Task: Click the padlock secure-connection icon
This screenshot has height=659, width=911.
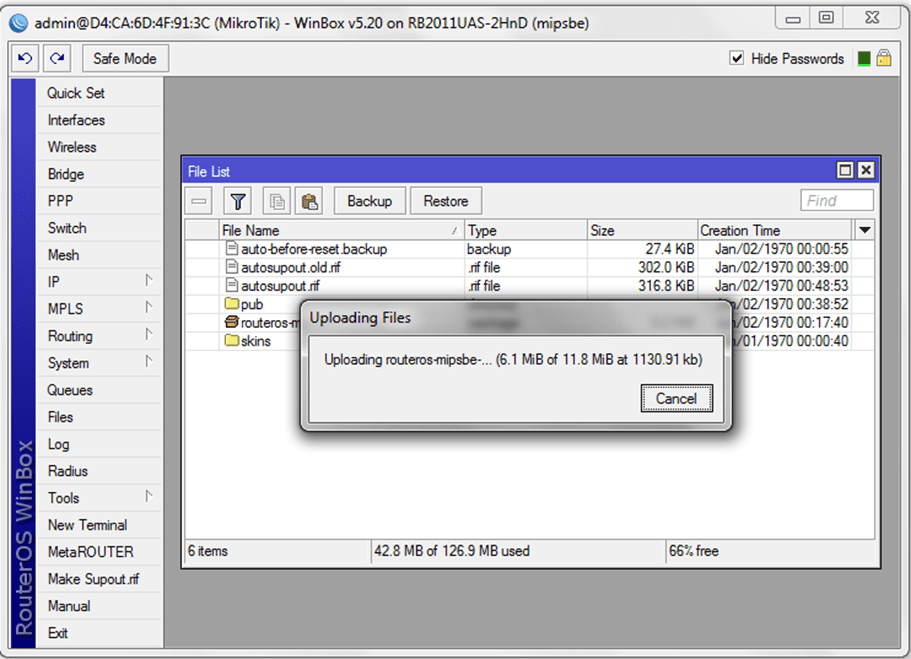Action: tap(884, 58)
